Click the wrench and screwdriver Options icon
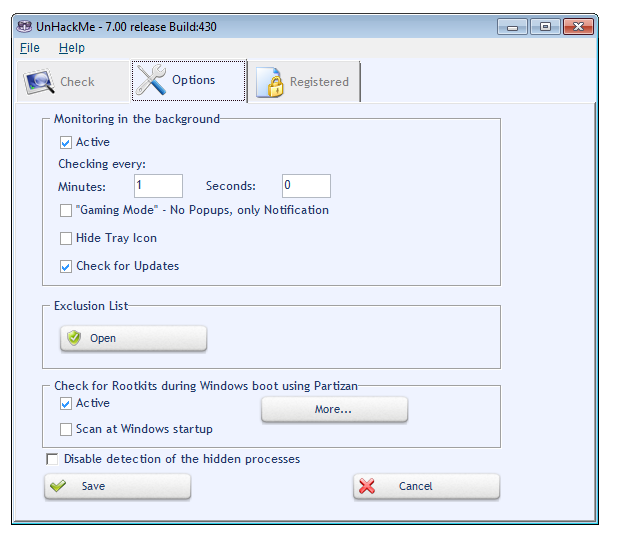Screen dimensions: 618x542 tap(151, 80)
